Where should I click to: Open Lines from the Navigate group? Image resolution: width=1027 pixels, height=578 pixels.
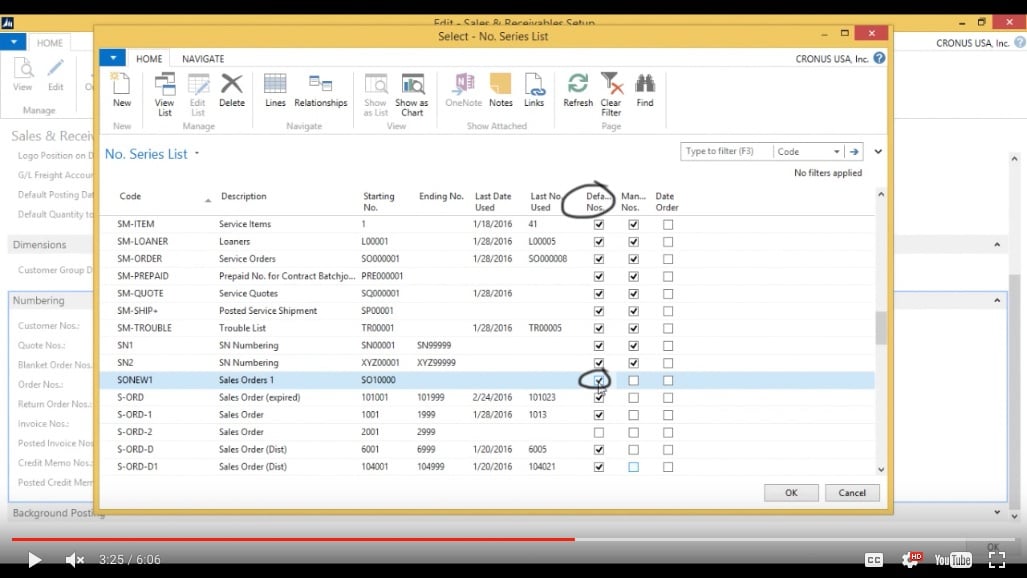point(275,90)
